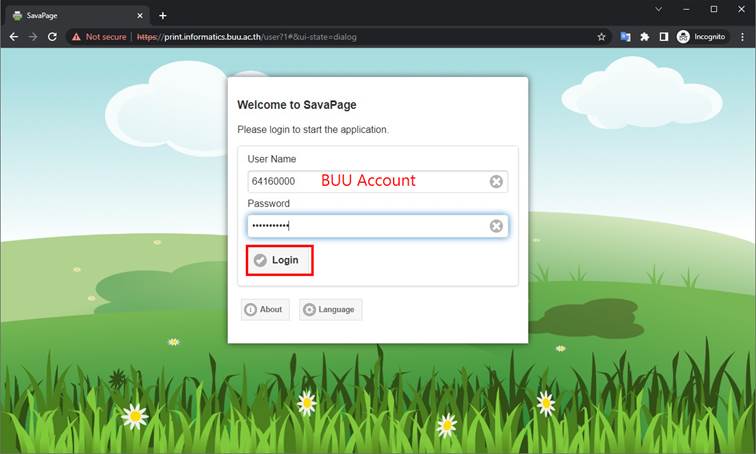Open the Google Translate extension icon

(625, 37)
